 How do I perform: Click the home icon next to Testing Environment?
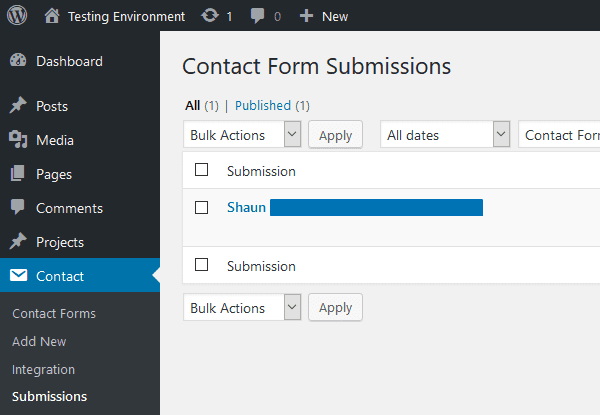[x=52, y=16]
